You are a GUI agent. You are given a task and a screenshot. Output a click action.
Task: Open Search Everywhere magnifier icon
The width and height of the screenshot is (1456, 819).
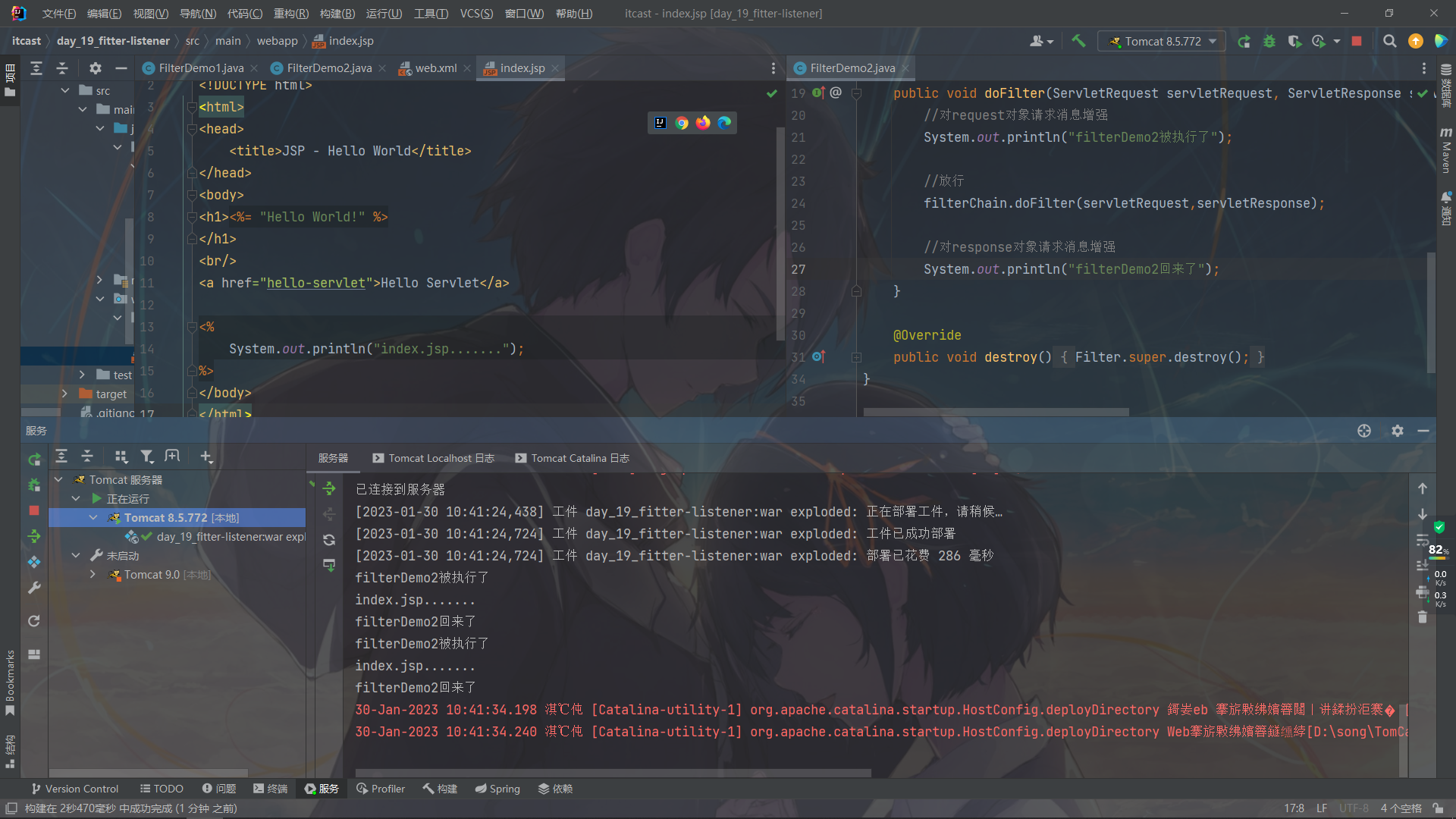click(x=1389, y=41)
